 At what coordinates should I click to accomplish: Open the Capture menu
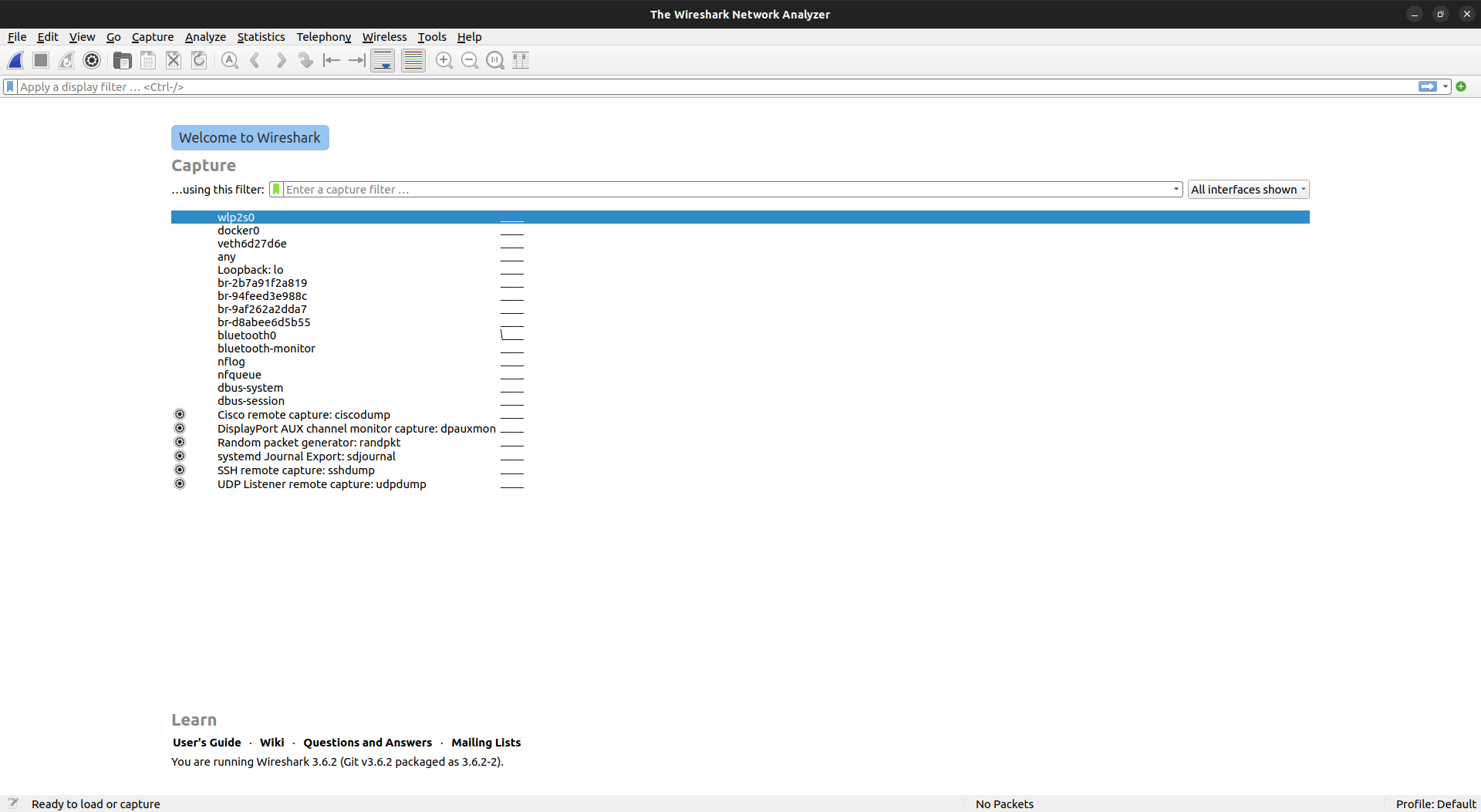click(153, 37)
